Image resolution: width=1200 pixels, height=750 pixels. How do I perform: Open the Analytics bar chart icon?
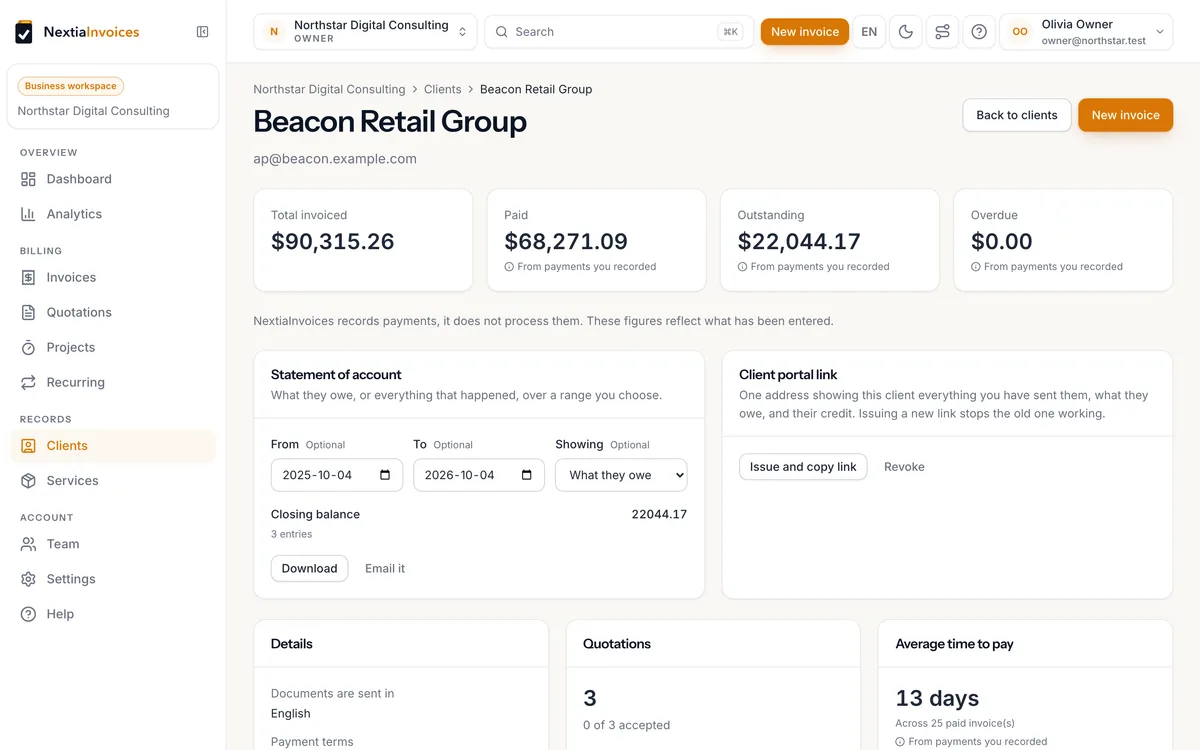tap(28, 214)
